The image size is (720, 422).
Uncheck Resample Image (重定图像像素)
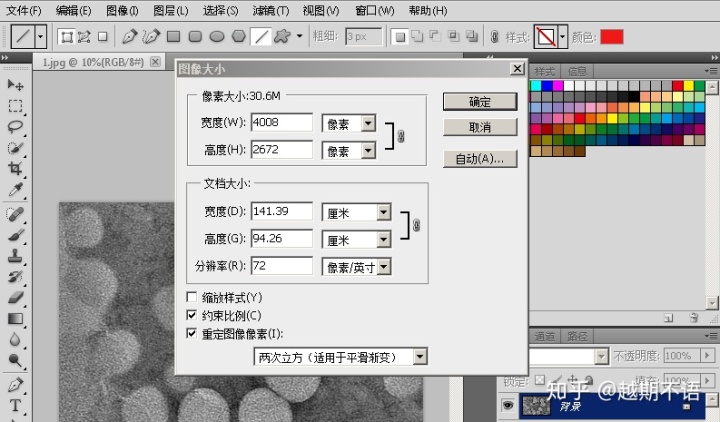pos(191,333)
